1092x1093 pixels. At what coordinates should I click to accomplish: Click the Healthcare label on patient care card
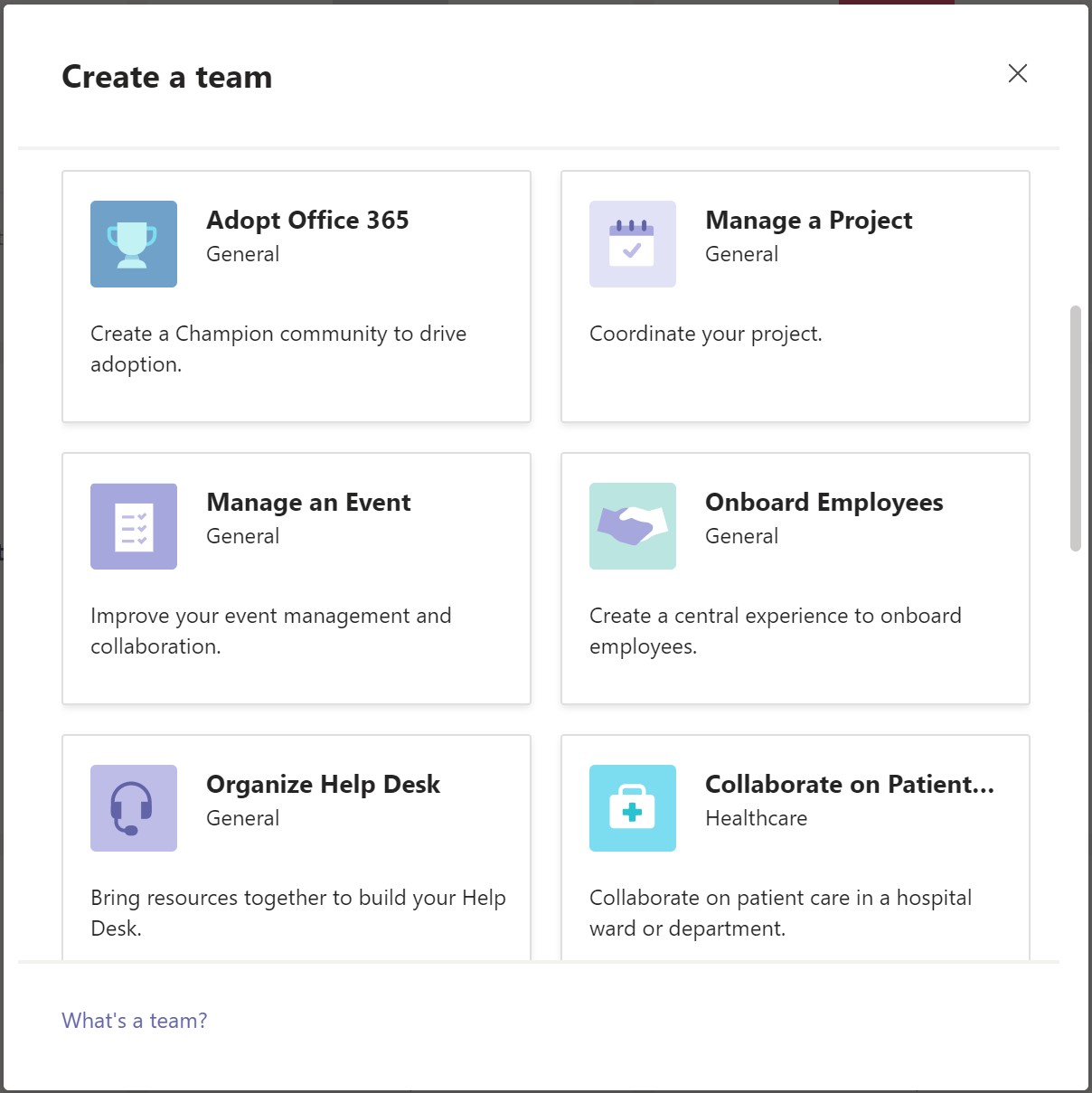(756, 818)
